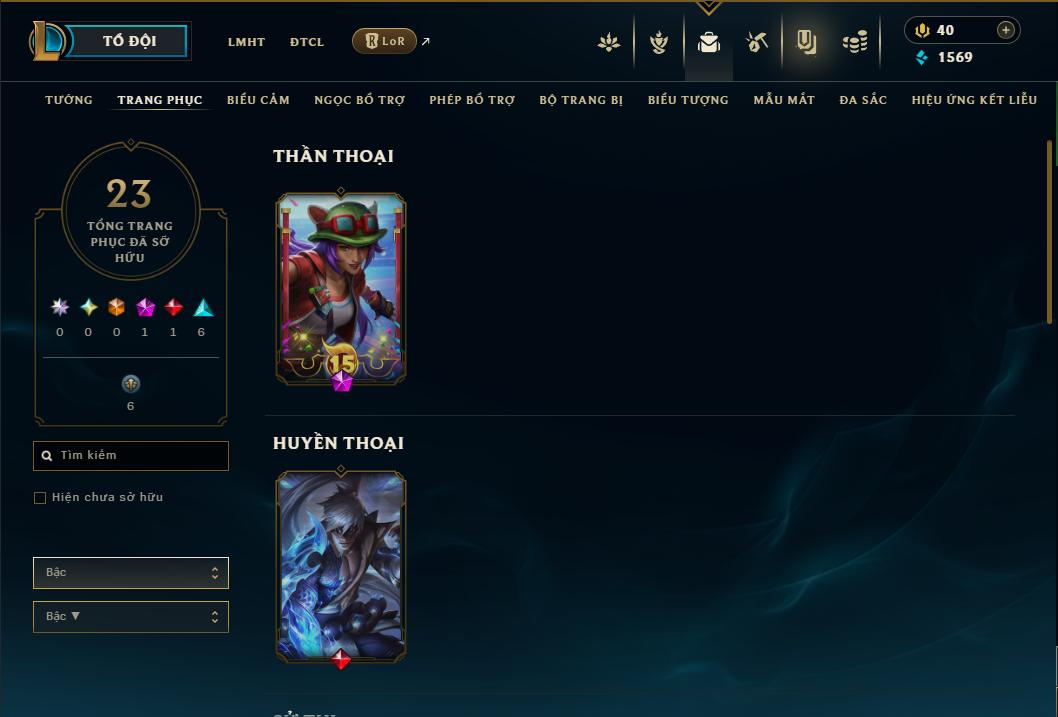Open the Profile banner icon
This screenshot has width=1058, height=717.
[x=806, y=42]
